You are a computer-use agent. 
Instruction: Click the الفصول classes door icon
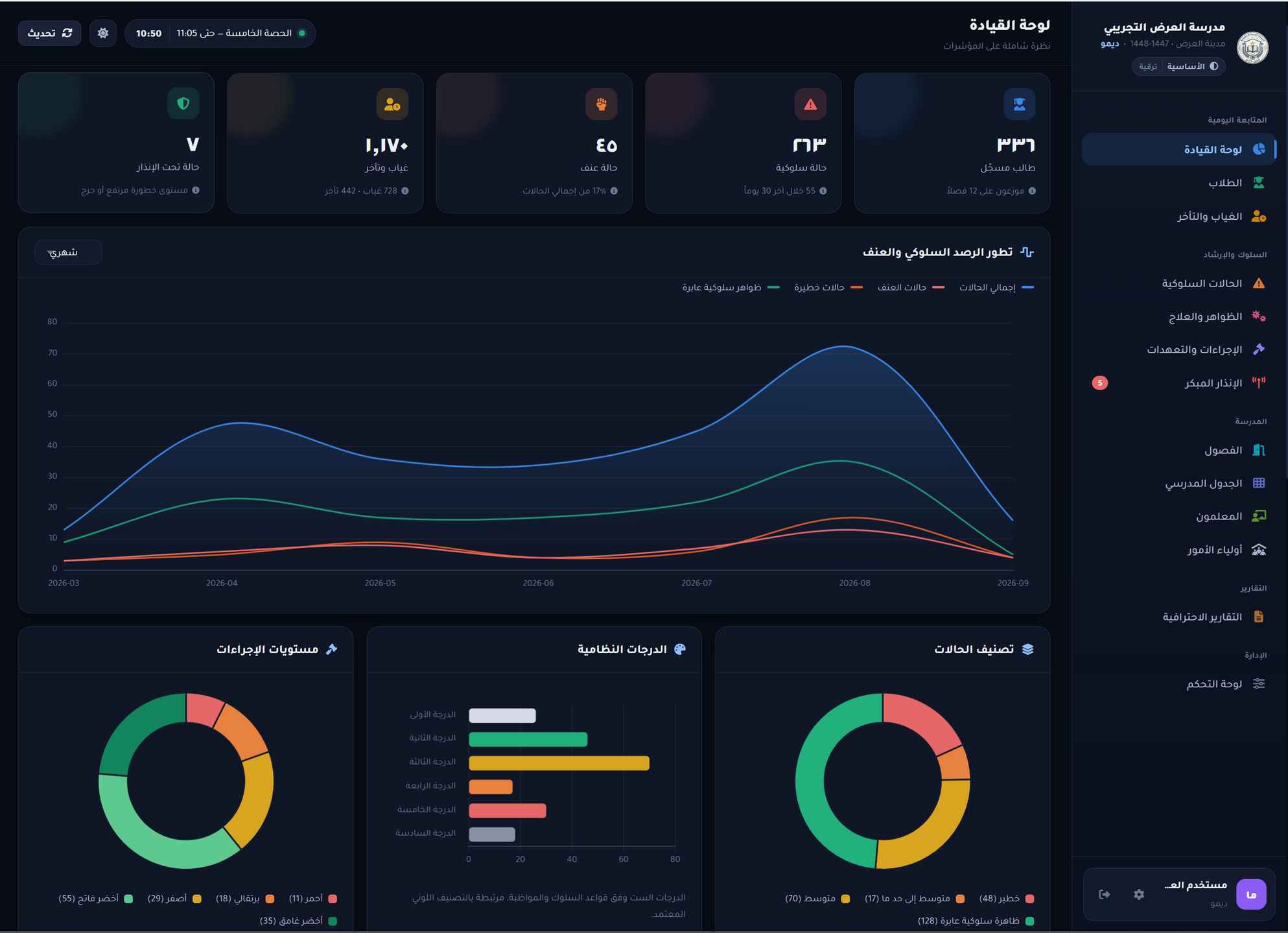coord(1258,450)
